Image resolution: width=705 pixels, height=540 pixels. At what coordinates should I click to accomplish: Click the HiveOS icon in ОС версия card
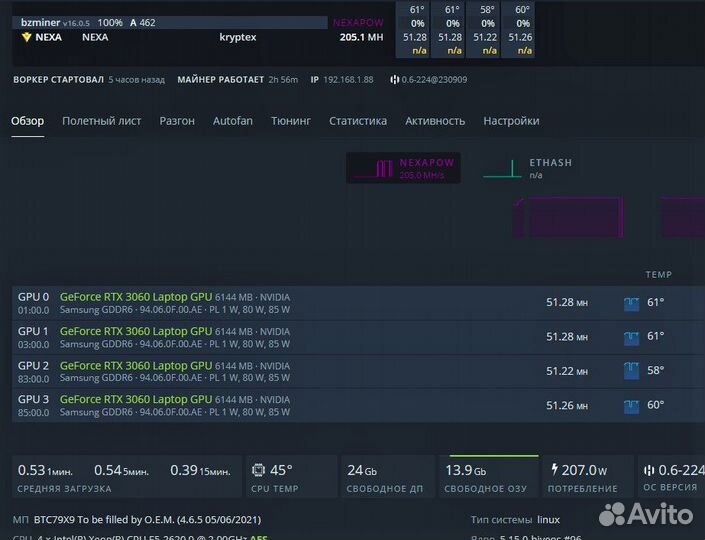click(649, 470)
